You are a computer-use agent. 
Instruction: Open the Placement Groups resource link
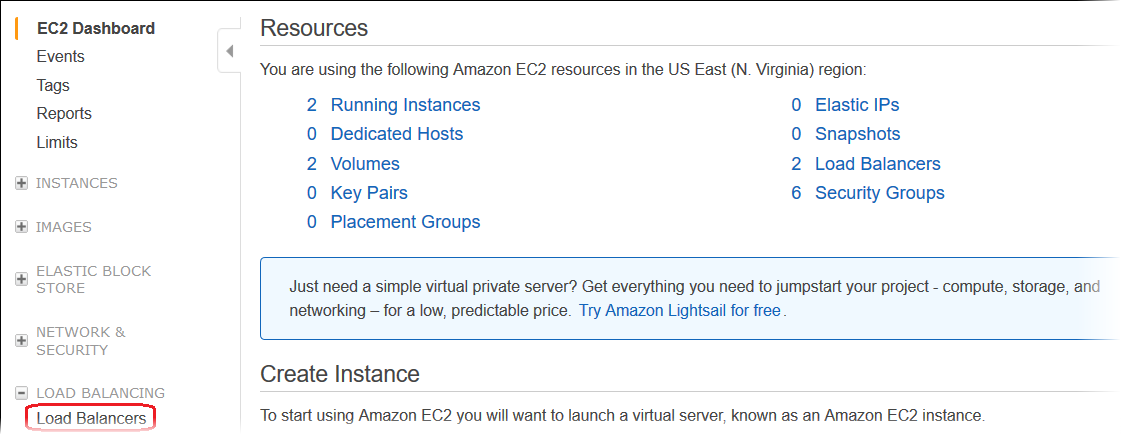[x=405, y=222]
